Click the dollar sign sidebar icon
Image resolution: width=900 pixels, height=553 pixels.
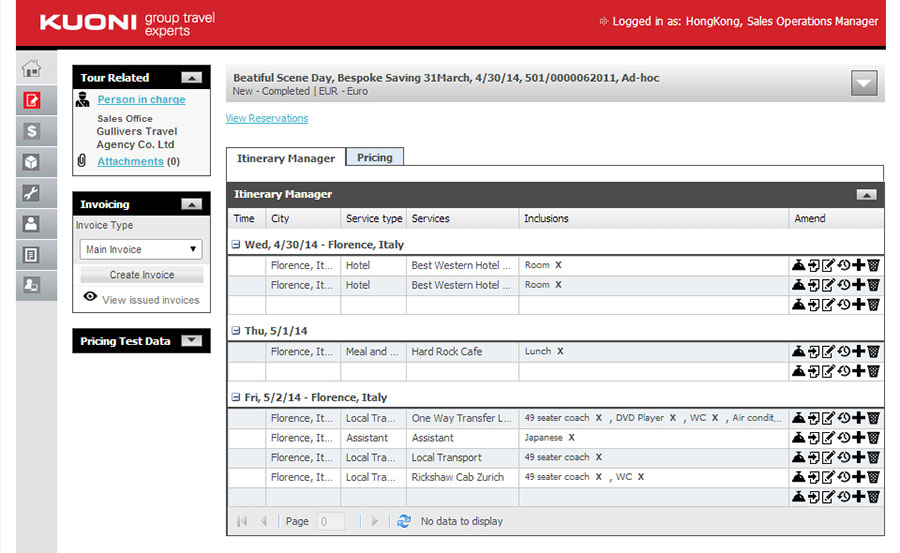[32, 131]
